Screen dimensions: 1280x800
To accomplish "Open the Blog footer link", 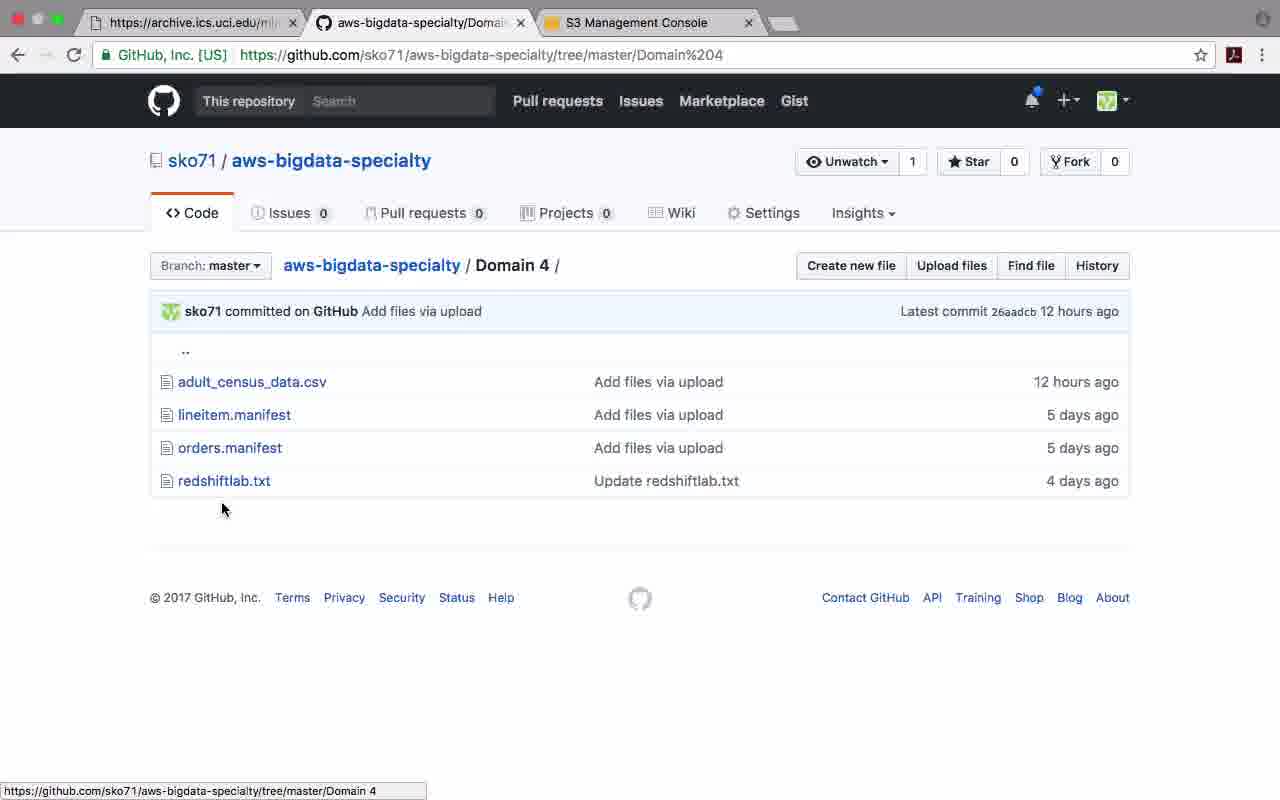I will pyautogui.click(x=1070, y=598).
